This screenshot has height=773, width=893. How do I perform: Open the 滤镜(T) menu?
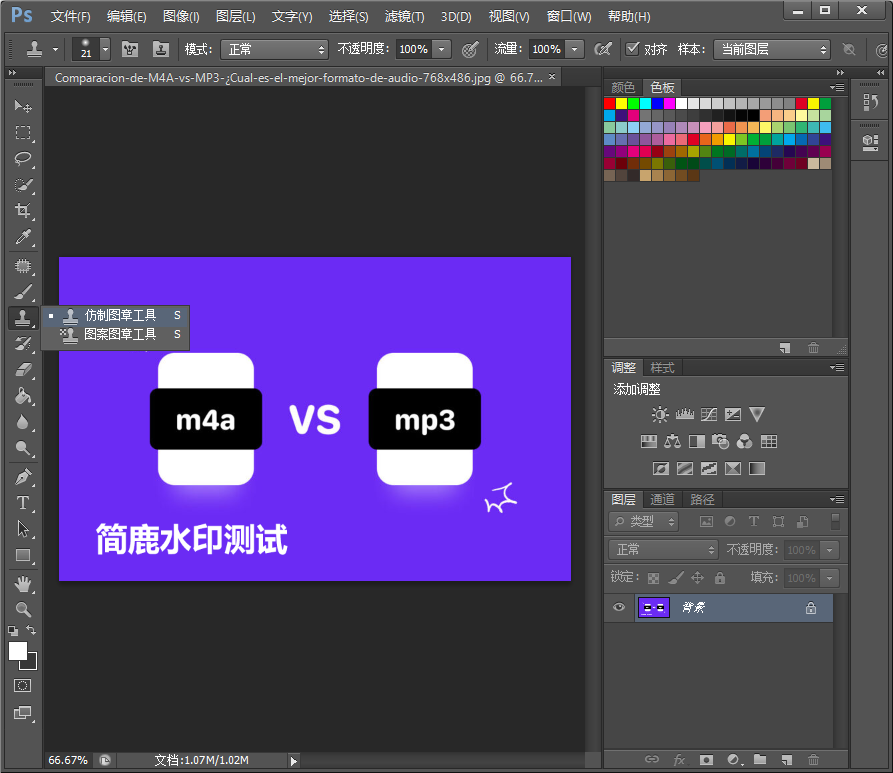pos(404,17)
